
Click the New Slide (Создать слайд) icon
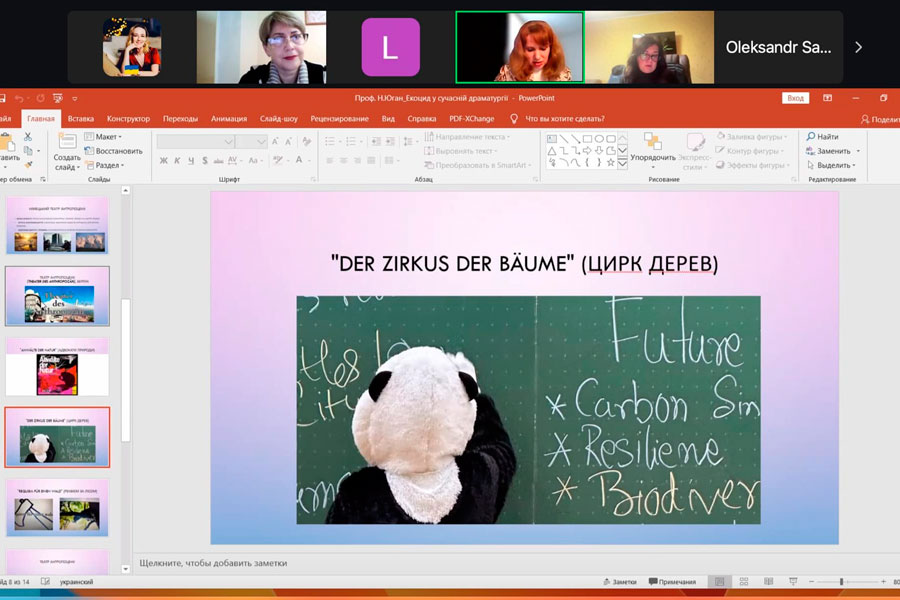point(67,142)
